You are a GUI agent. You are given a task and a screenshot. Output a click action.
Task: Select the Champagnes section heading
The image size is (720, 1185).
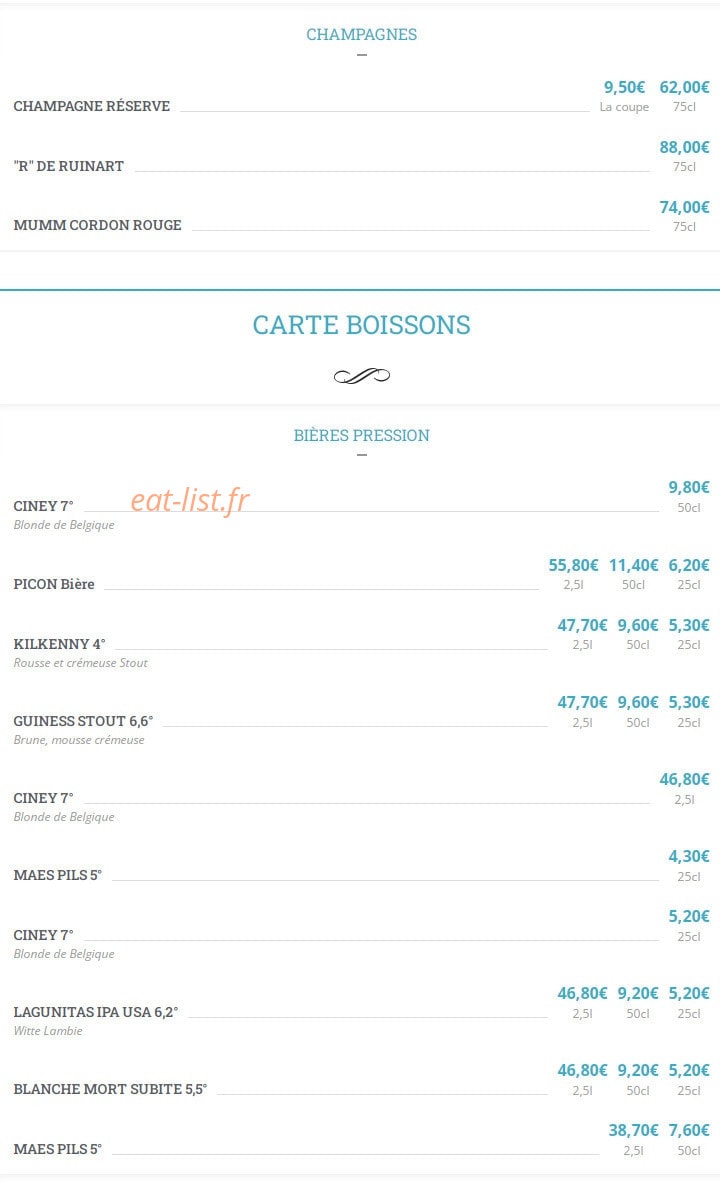click(361, 34)
